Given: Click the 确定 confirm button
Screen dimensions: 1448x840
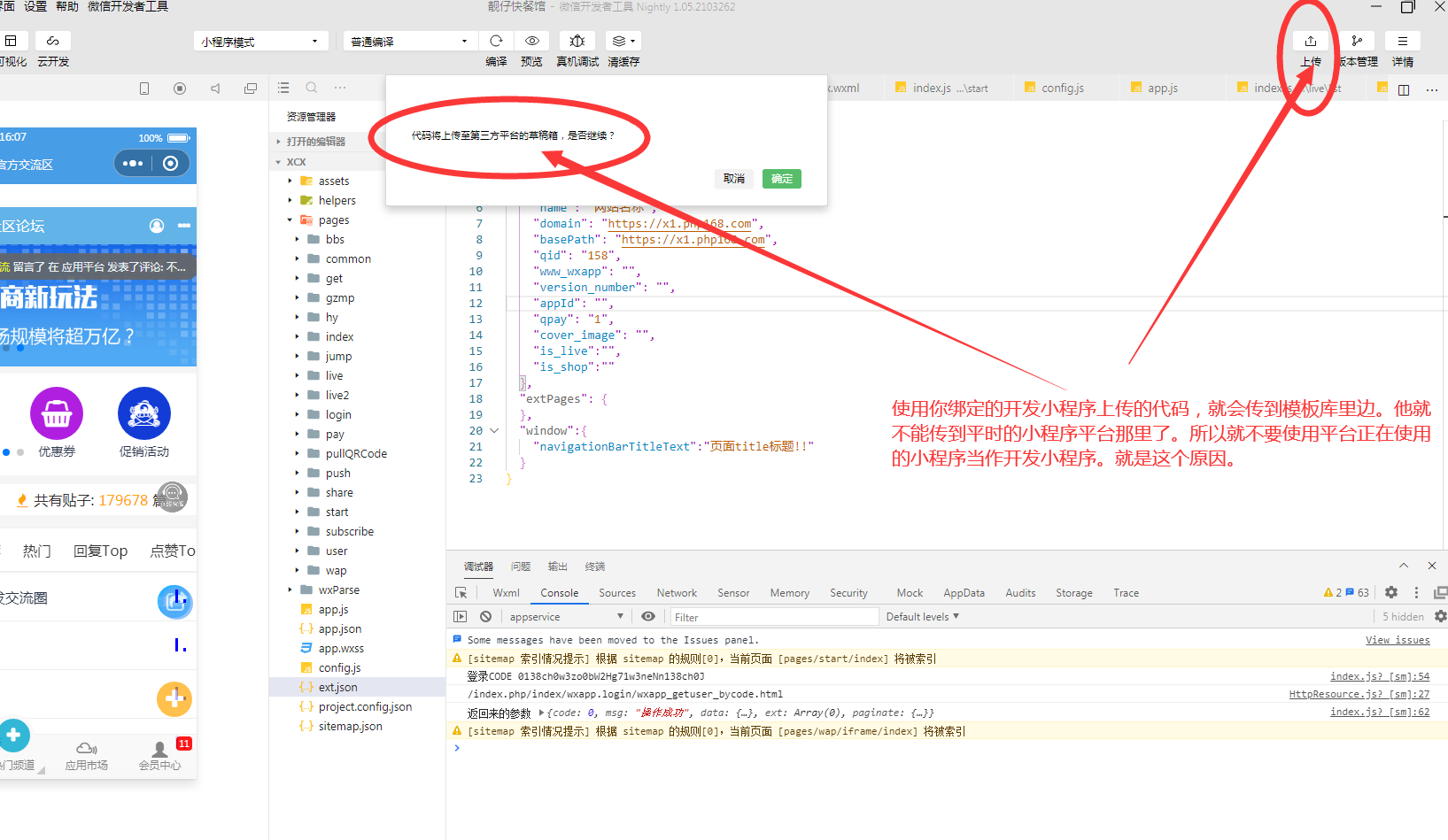Looking at the screenshot, I should coord(781,179).
